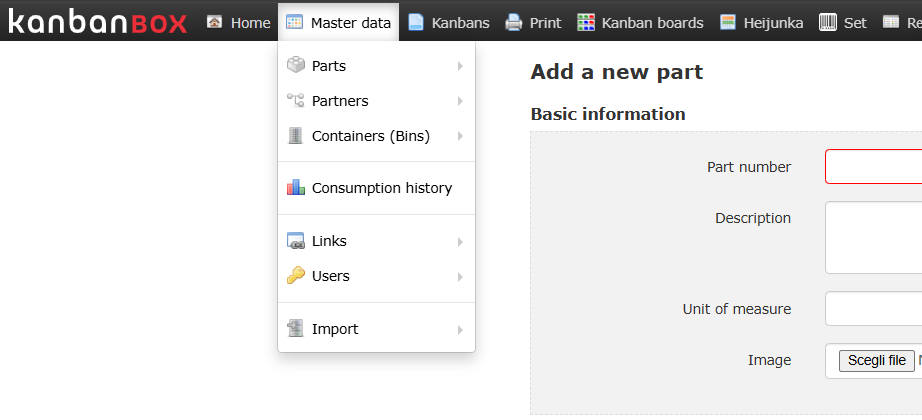Click the Heijunka icon in navbar
Screen dimensions: 922x420
pos(728,22)
